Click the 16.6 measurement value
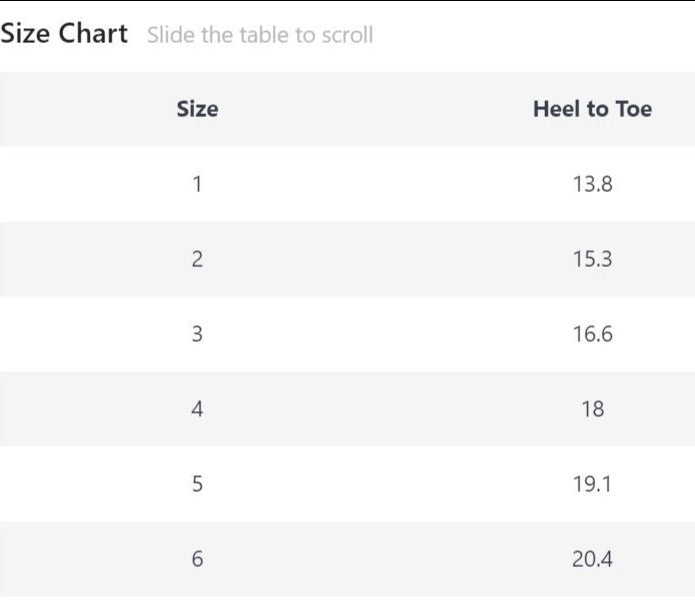This screenshot has width=695, height=600. [x=592, y=334]
